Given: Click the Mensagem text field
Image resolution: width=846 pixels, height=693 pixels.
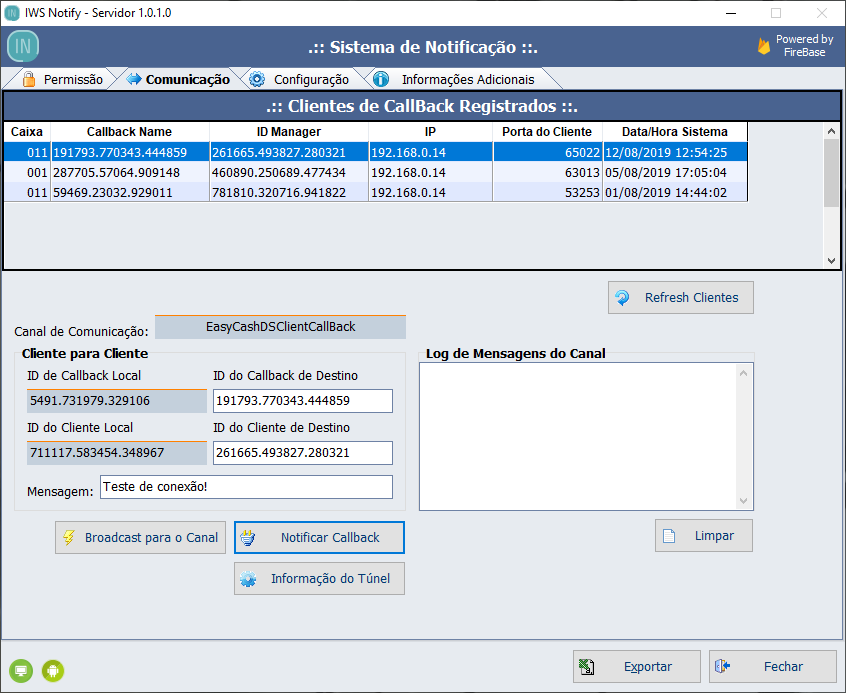Looking at the screenshot, I should (246, 487).
